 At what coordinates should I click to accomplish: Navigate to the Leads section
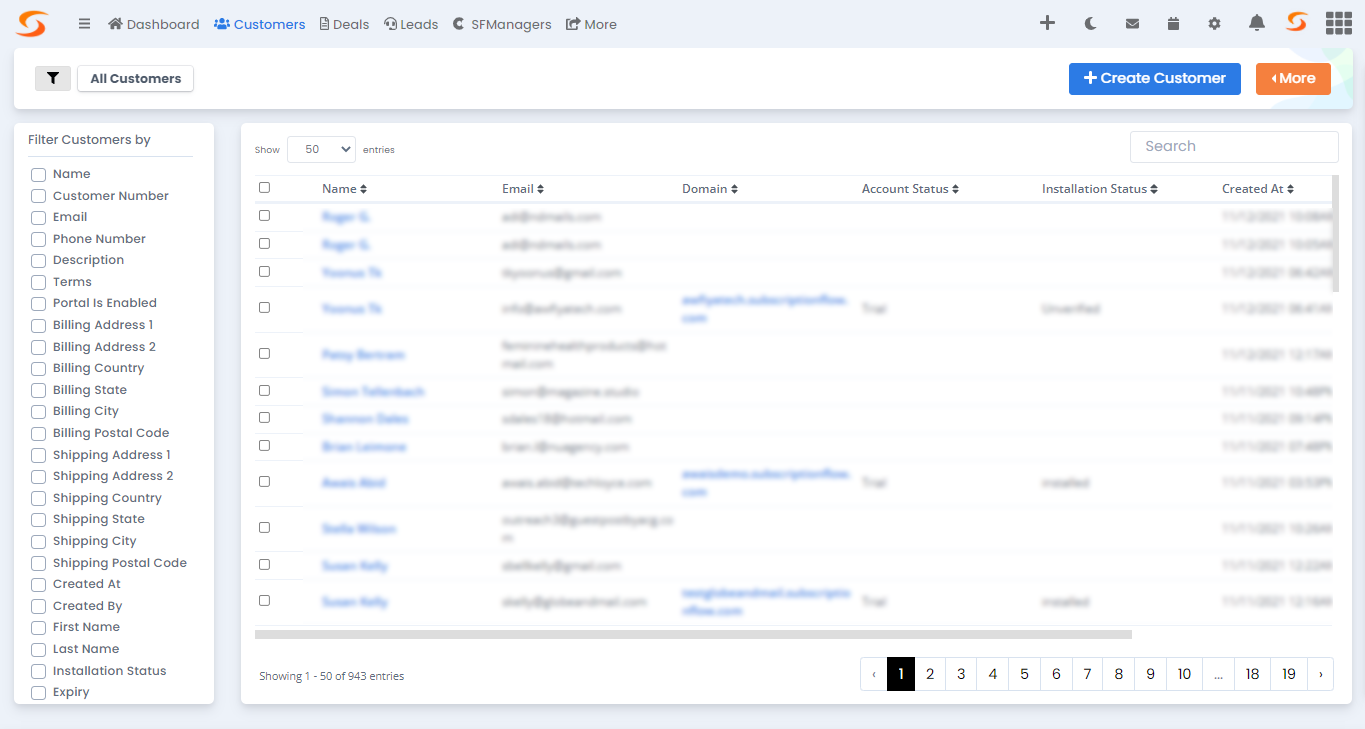[410, 23]
